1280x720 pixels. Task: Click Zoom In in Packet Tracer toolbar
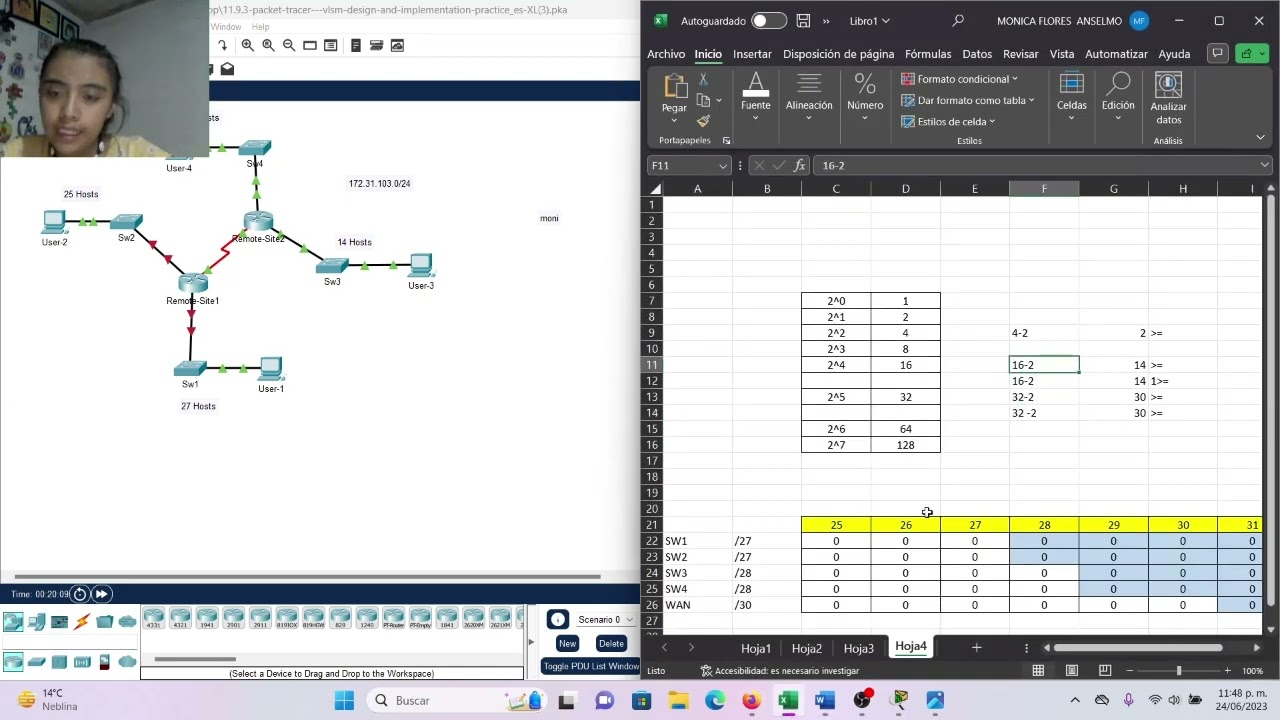tap(247, 45)
